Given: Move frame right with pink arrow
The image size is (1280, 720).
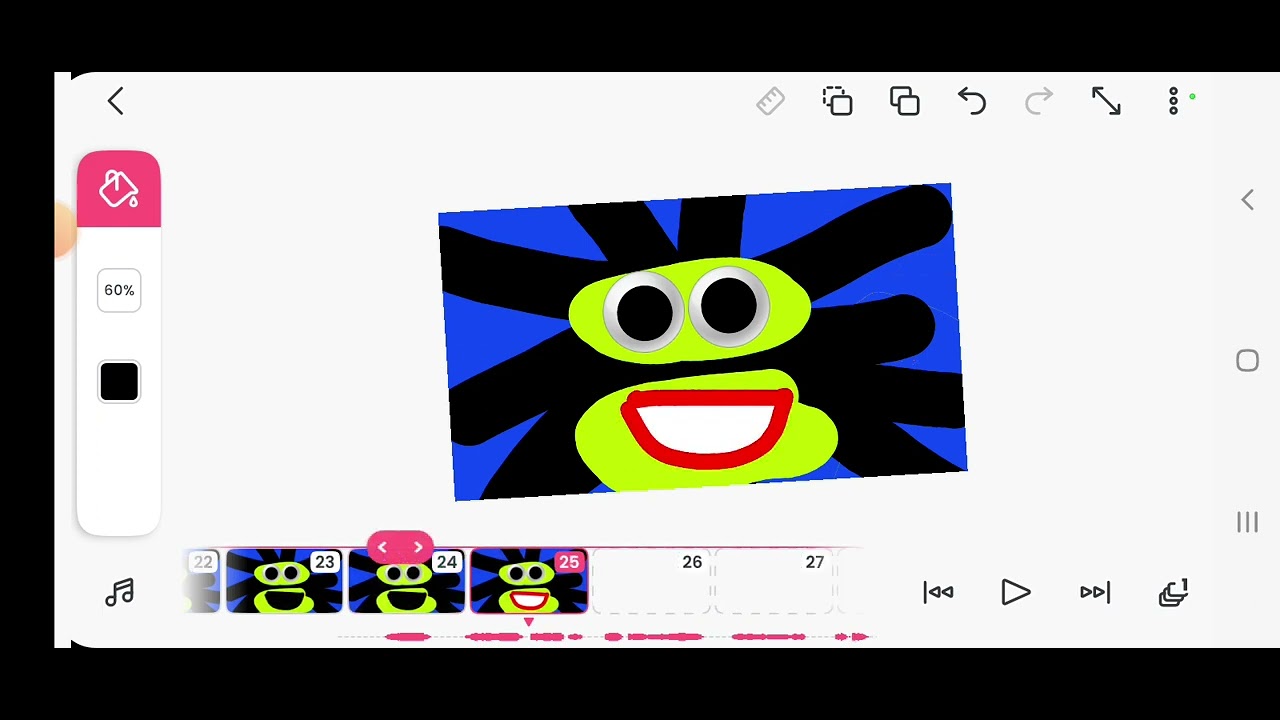Looking at the screenshot, I should (418, 547).
